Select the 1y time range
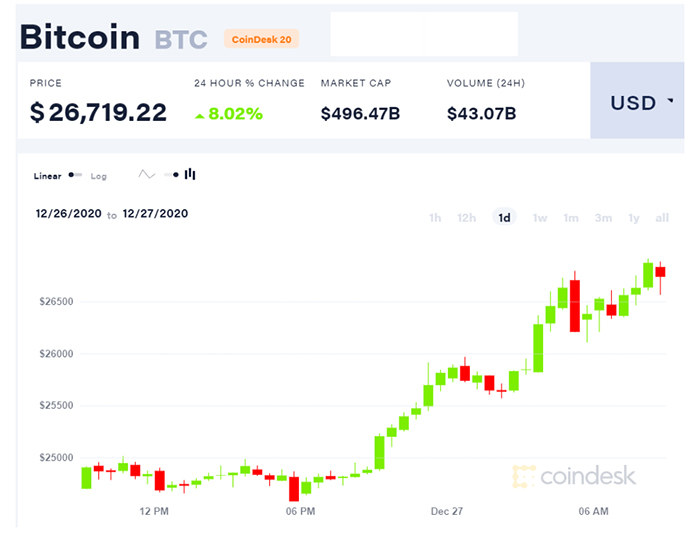The width and height of the screenshot is (700, 539). 634,218
